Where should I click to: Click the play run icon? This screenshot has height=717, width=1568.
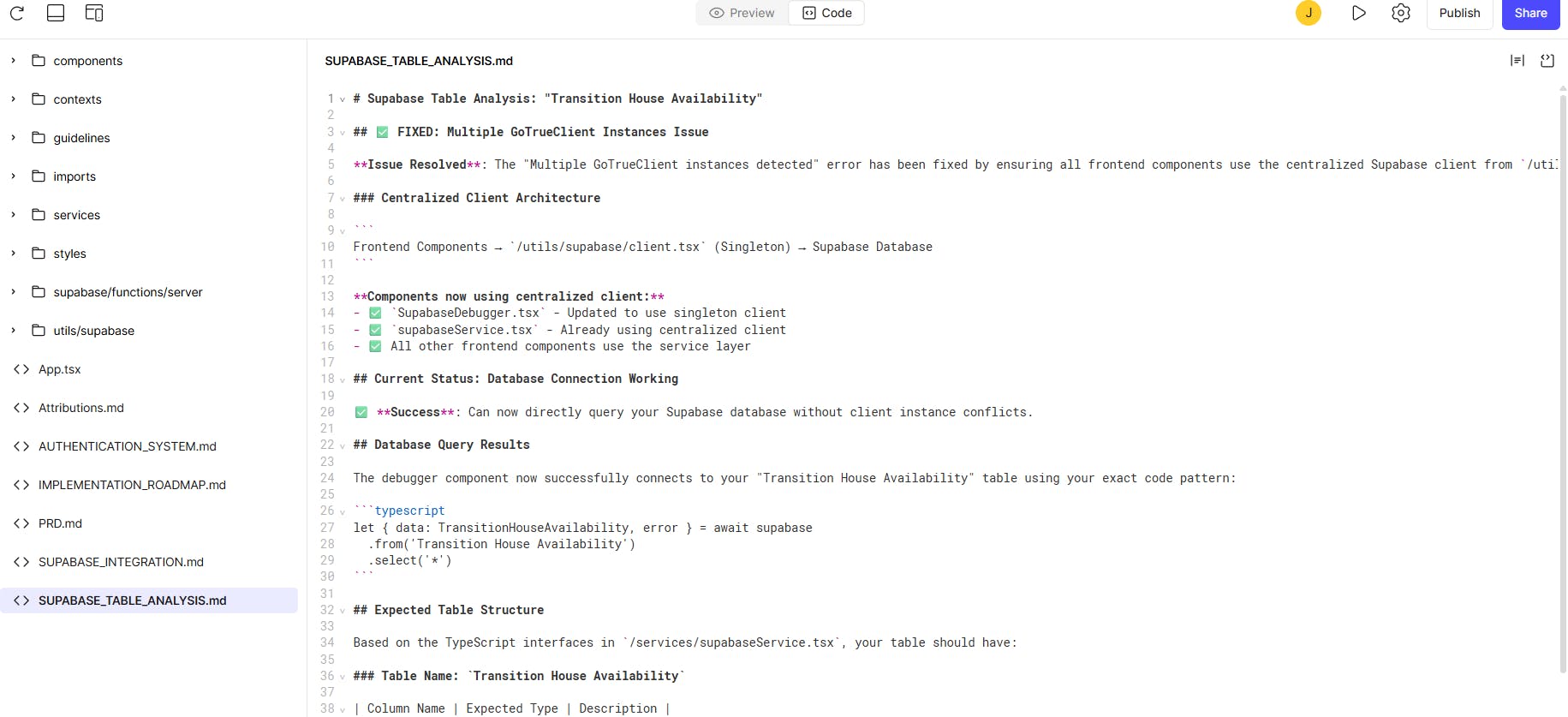tap(1358, 13)
